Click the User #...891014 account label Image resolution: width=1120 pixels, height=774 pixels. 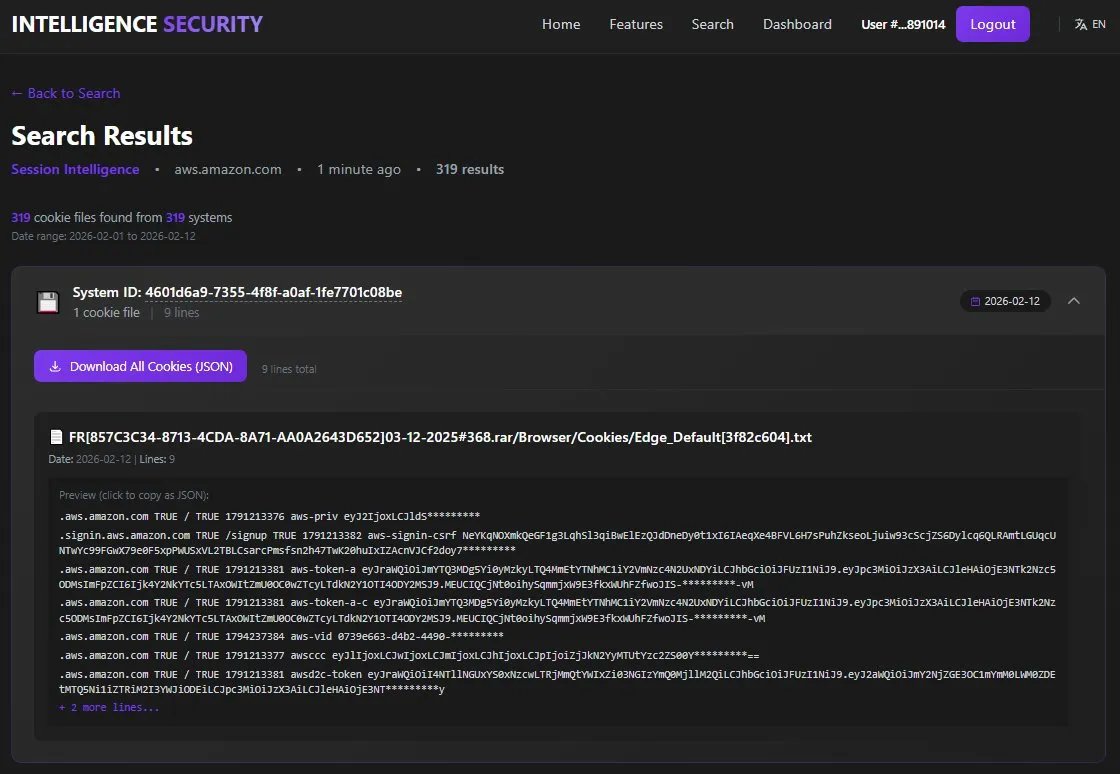[x=903, y=23]
